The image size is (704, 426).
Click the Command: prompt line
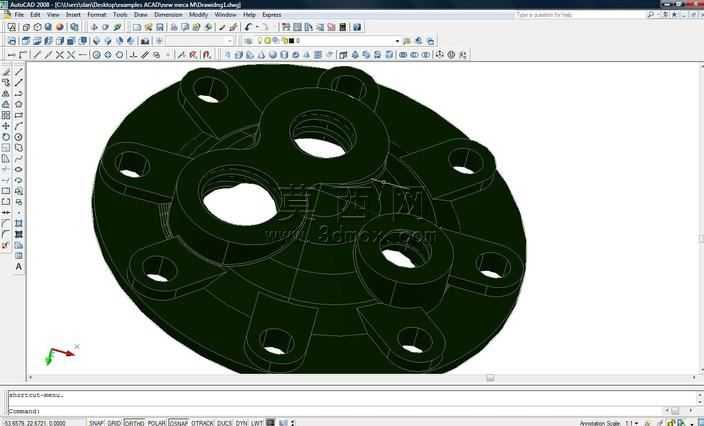(337, 411)
